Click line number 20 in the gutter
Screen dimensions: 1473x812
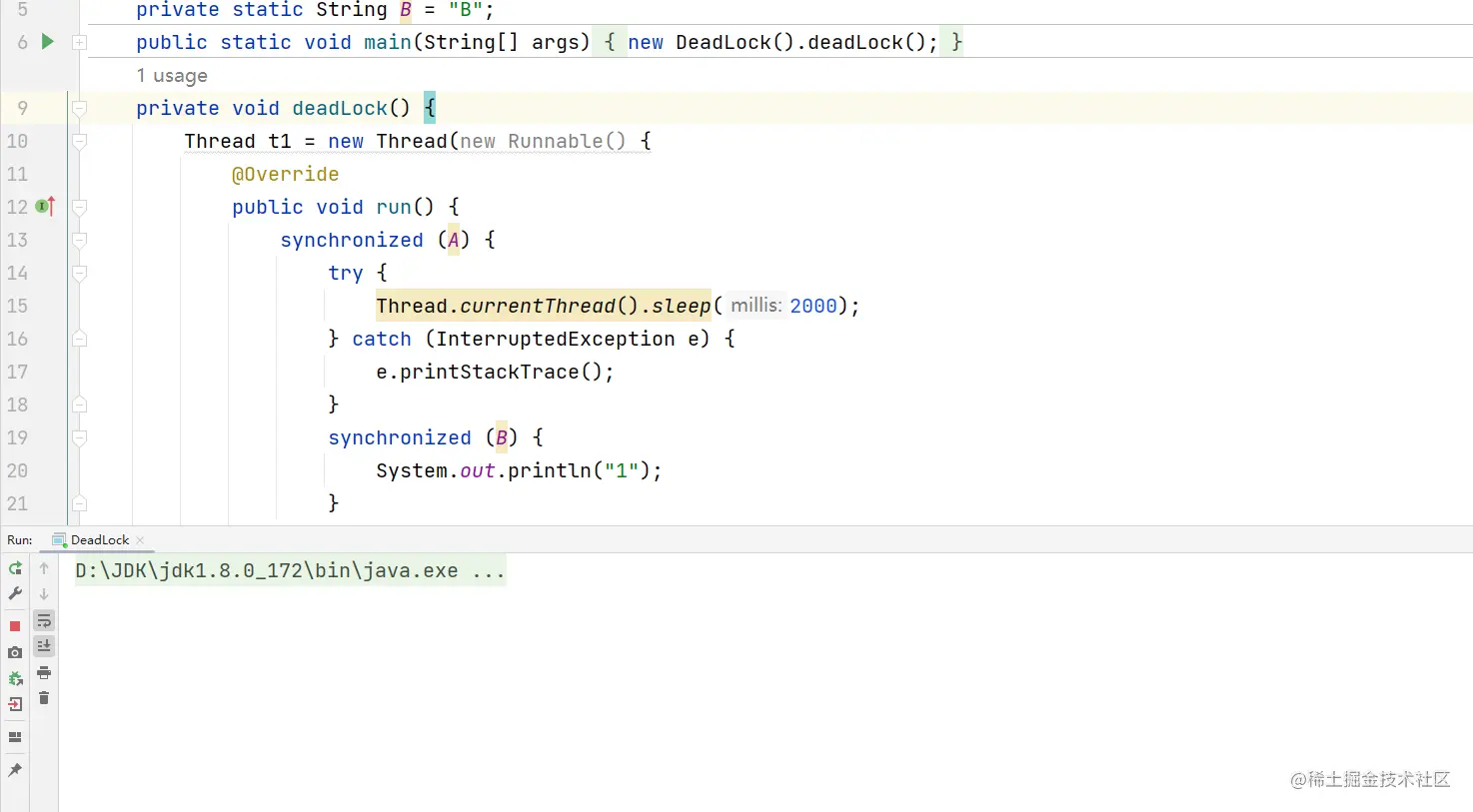pos(18,470)
